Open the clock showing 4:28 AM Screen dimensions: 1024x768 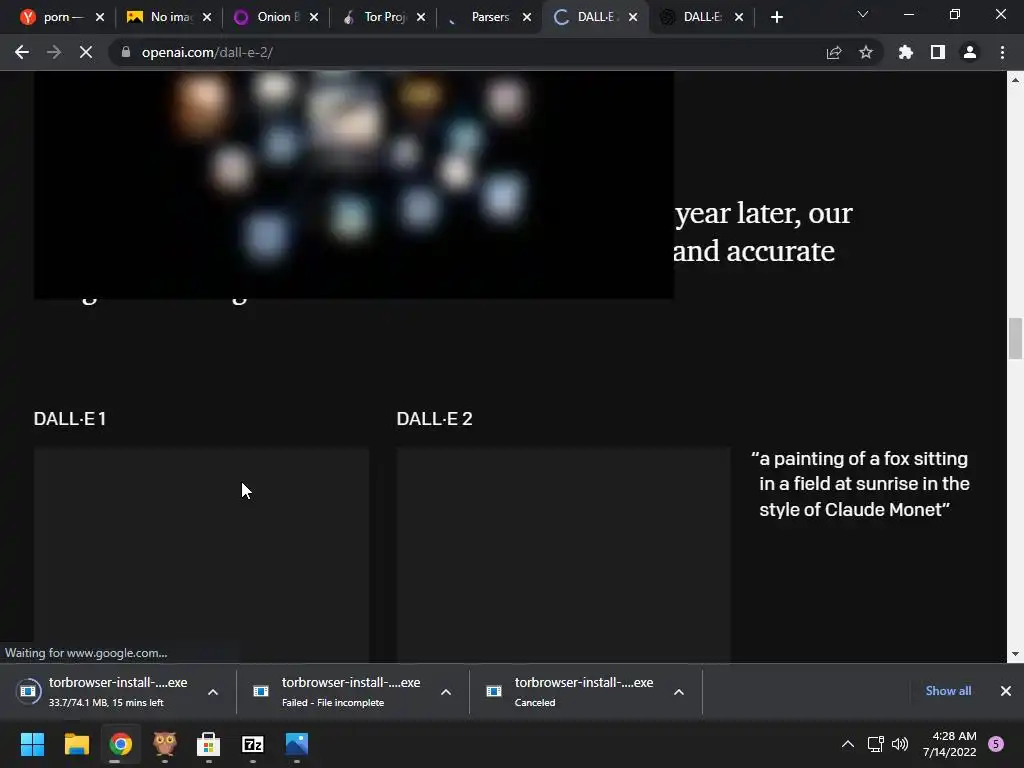(950, 744)
